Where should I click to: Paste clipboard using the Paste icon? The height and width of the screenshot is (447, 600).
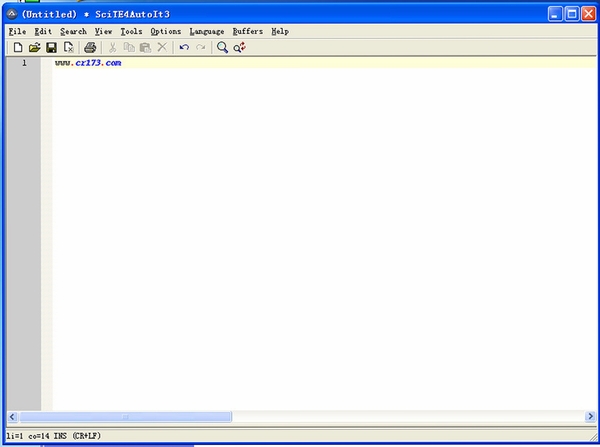click(x=145, y=47)
